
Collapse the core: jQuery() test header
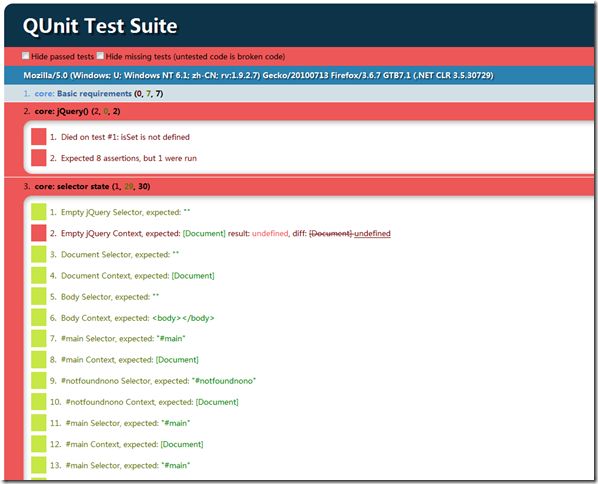pyautogui.click(x=299, y=111)
